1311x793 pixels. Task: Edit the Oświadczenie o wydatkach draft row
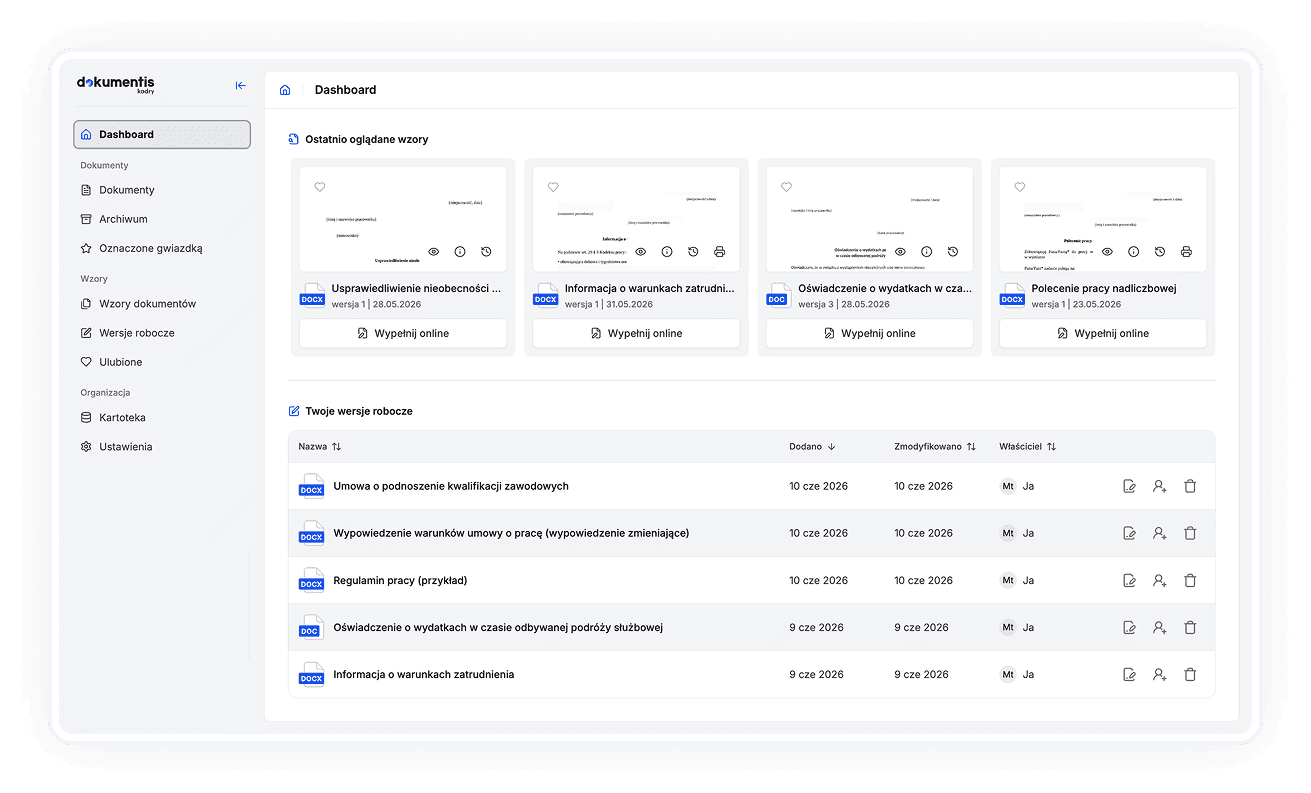(1130, 628)
